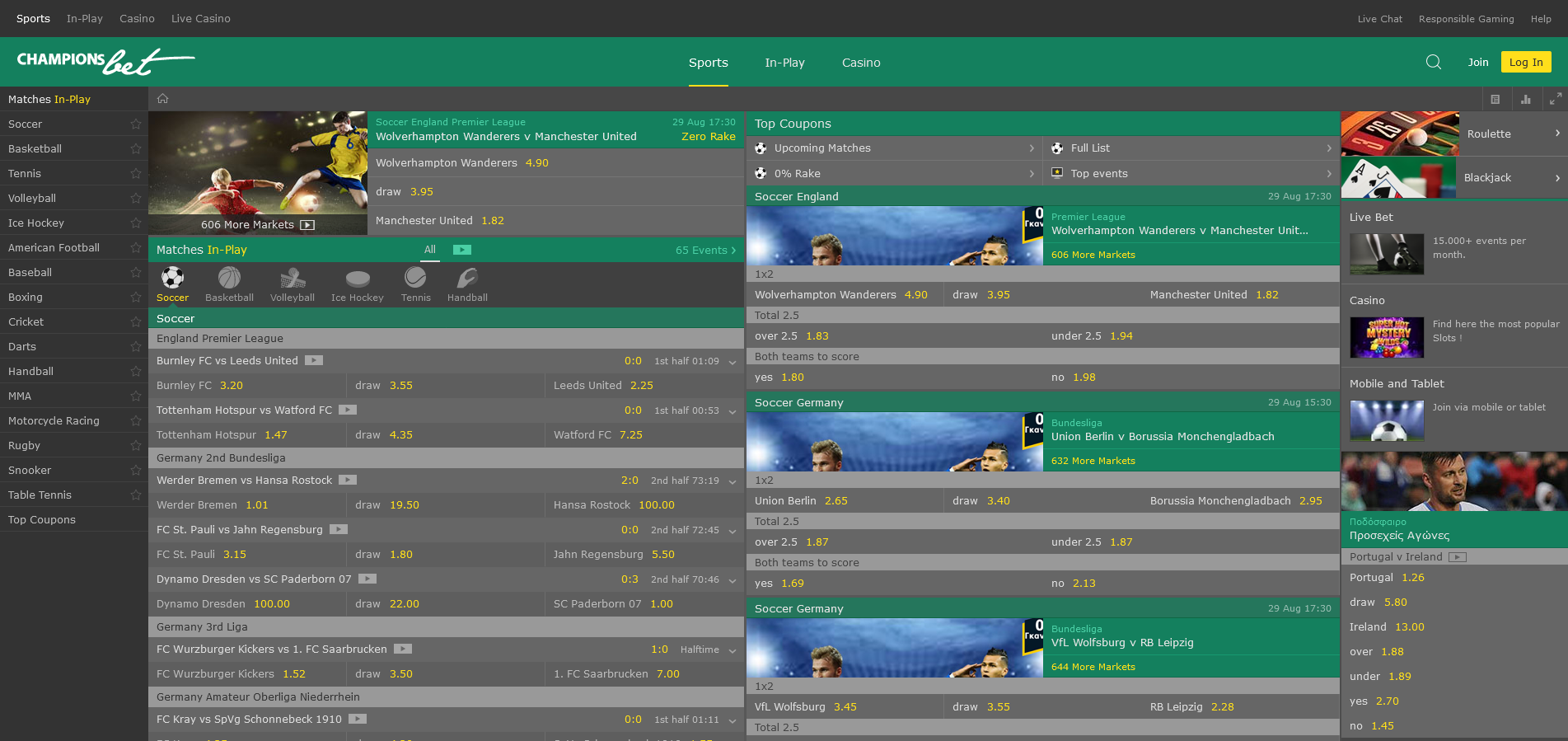Open live stream for Werder Bremen vs Hansa Rostock

[x=348, y=480]
